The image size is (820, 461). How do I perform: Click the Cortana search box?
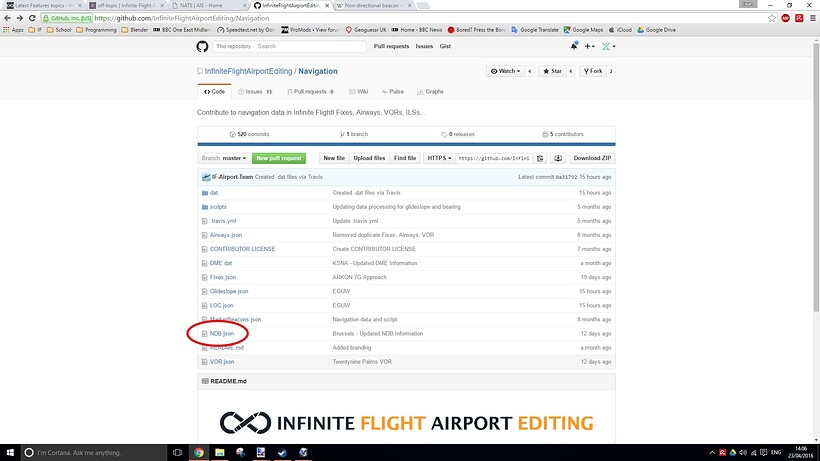(x=94, y=452)
